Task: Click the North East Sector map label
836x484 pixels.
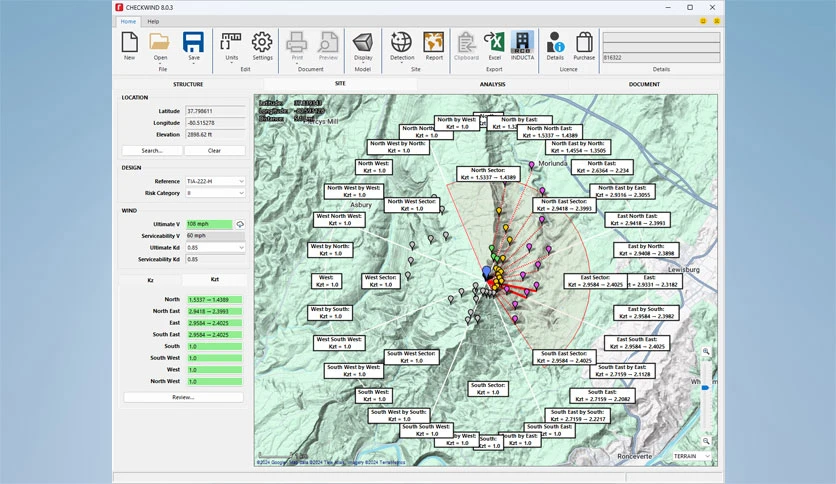Action: (x=564, y=205)
